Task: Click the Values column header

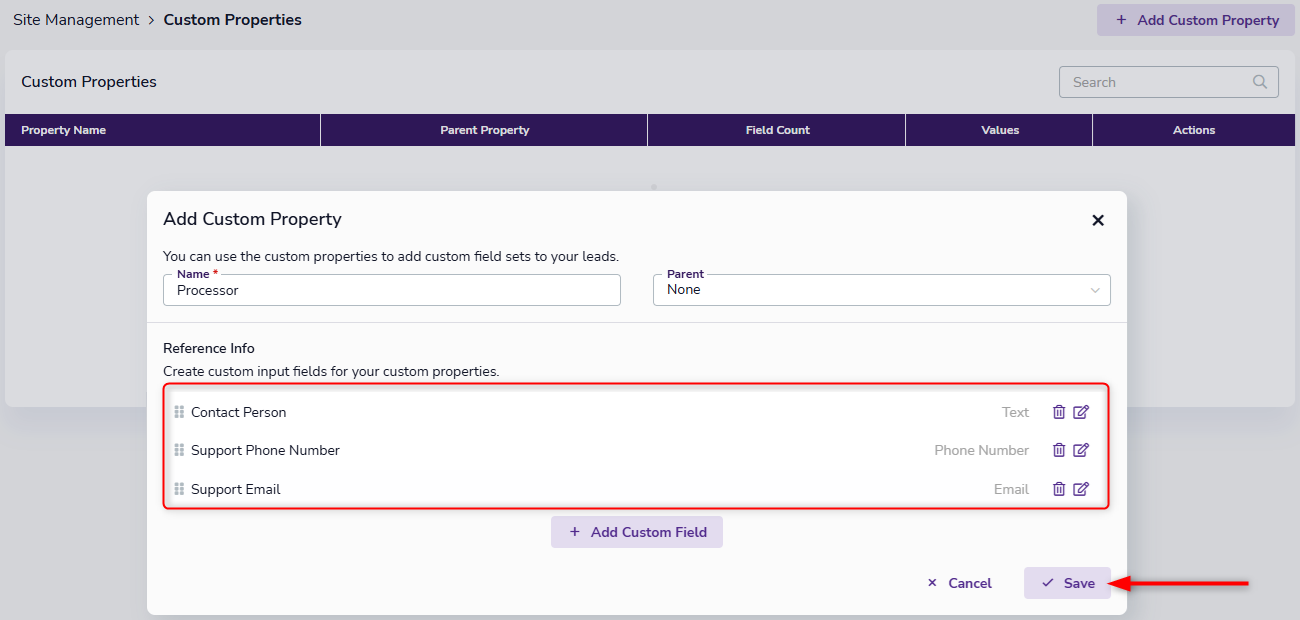Action: [x=999, y=130]
